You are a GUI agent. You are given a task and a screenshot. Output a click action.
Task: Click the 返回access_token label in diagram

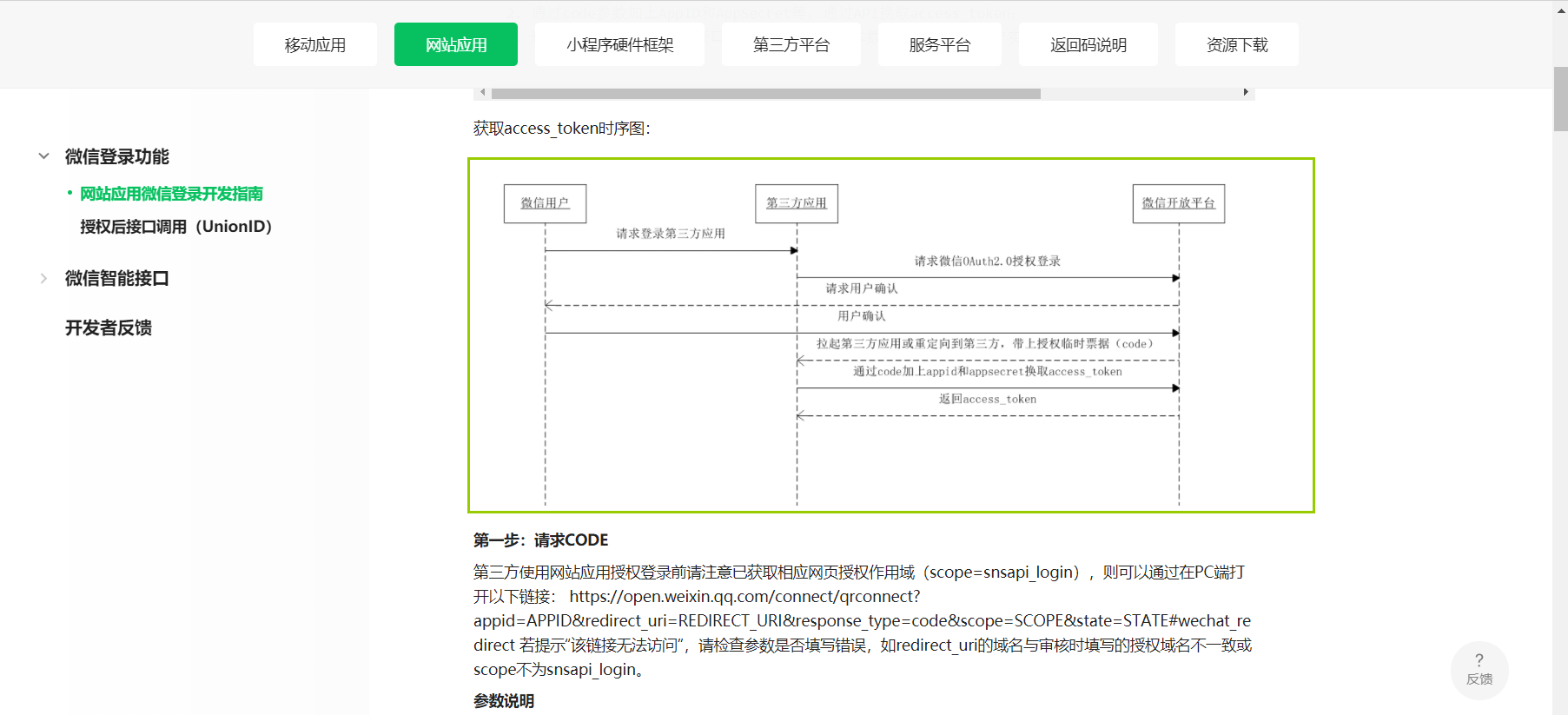coord(988,400)
